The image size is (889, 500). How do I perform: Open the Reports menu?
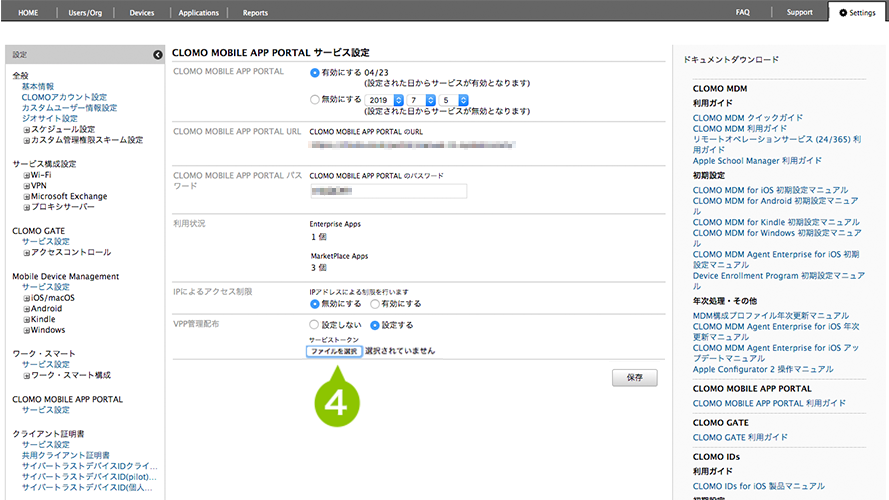point(255,12)
